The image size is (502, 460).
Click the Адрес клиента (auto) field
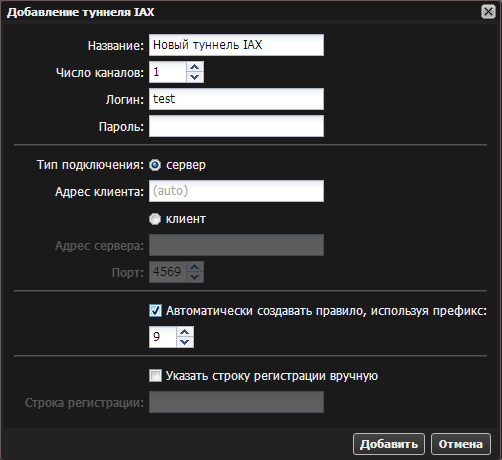236,191
